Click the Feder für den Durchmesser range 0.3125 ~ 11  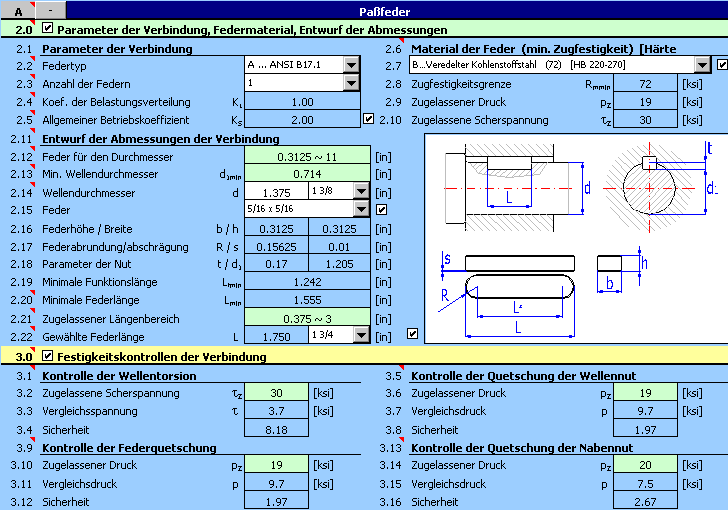coord(307,157)
